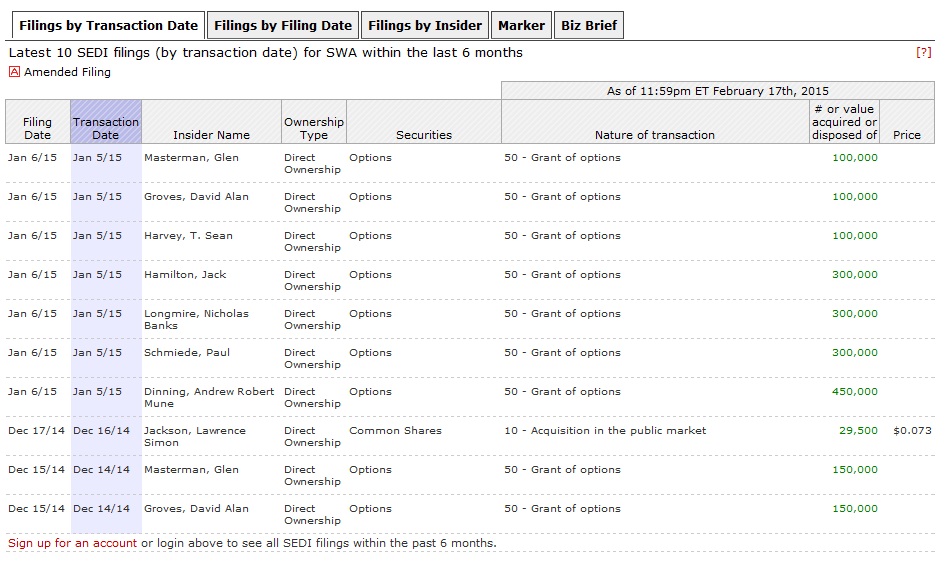This screenshot has width=951, height=563.
Task: Open the Biz Brief tab
Action: tap(588, 26)
